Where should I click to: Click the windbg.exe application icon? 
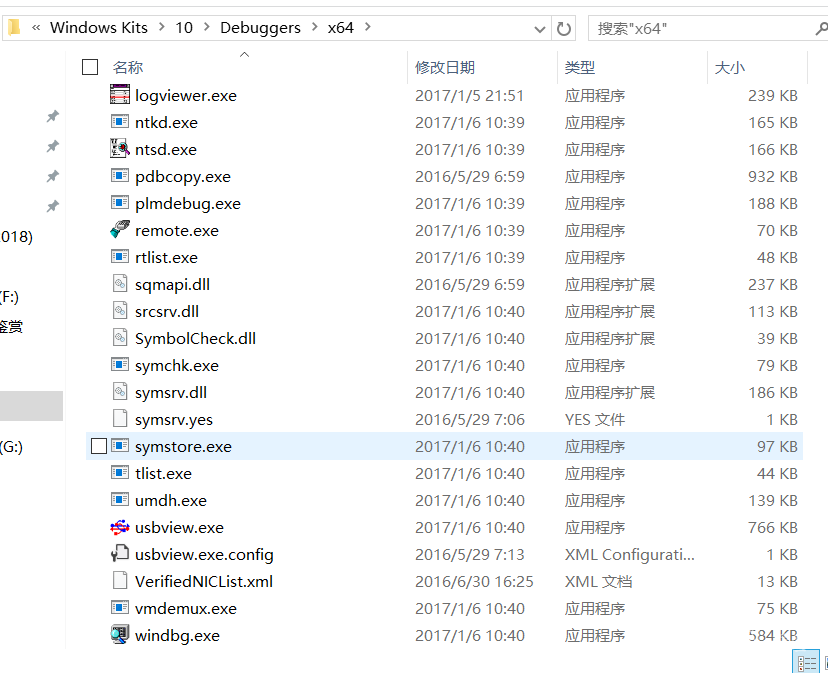pos(120,634)
